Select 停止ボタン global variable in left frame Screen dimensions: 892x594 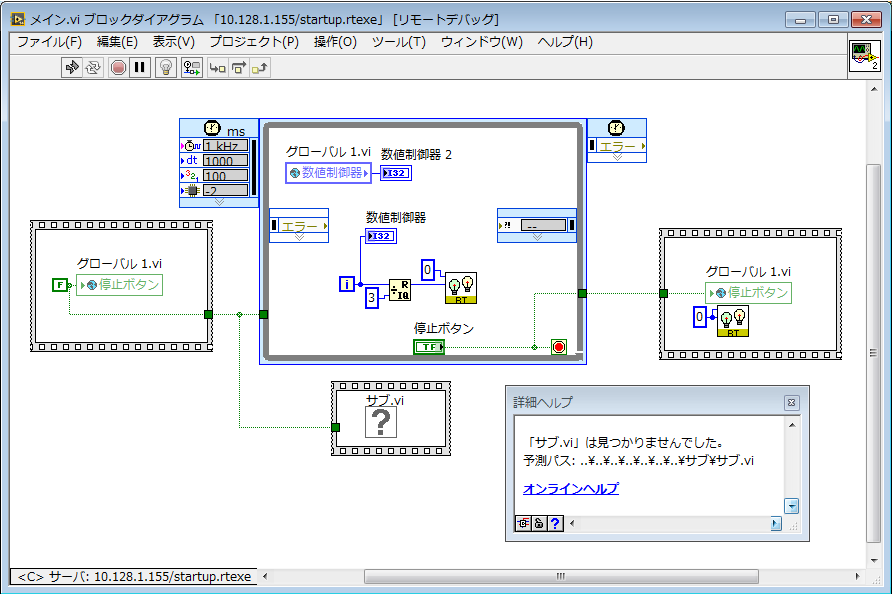pos(119,284)
